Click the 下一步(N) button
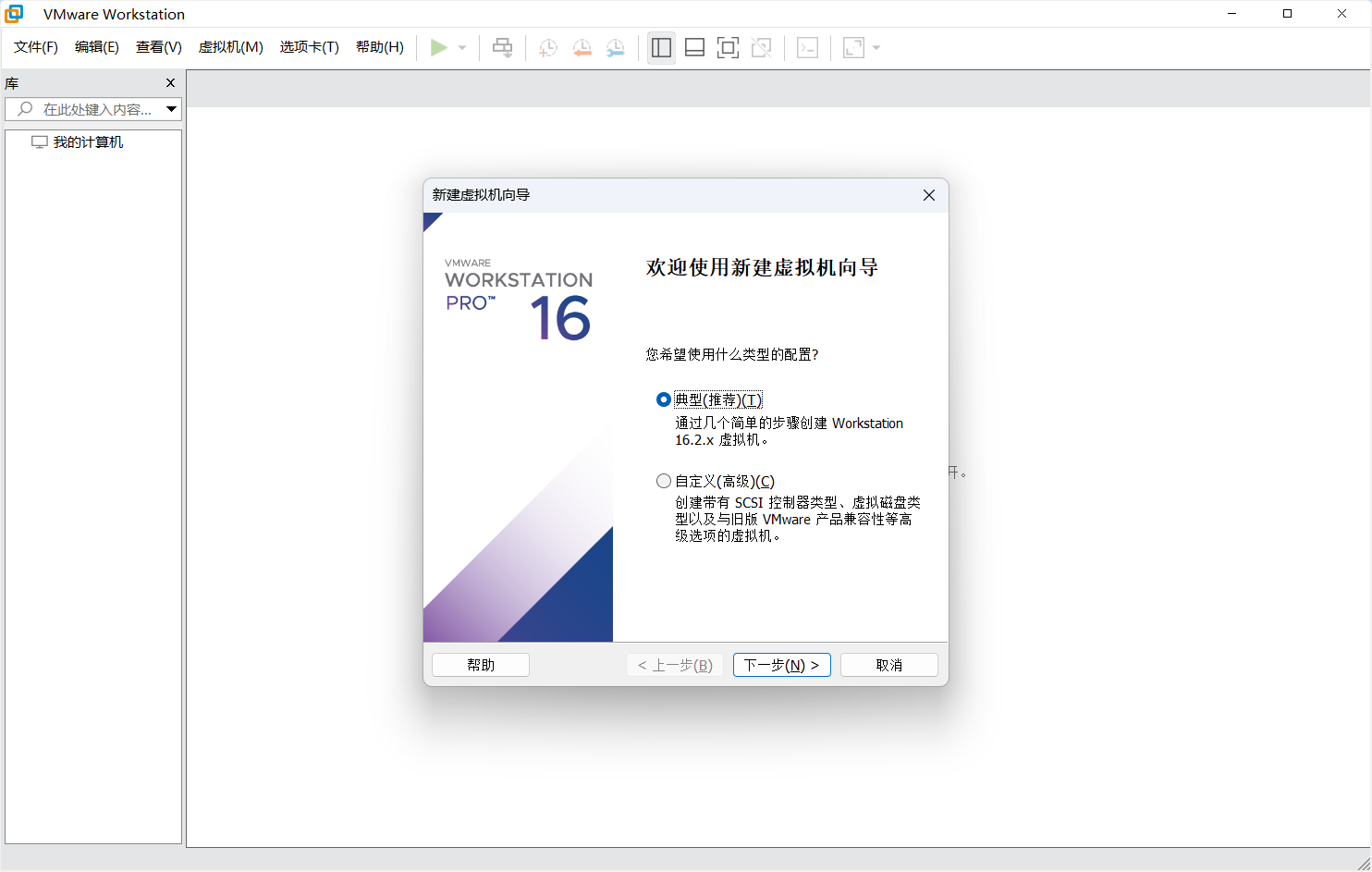Screen dimensions: 1372x872 tap(781, 665)
